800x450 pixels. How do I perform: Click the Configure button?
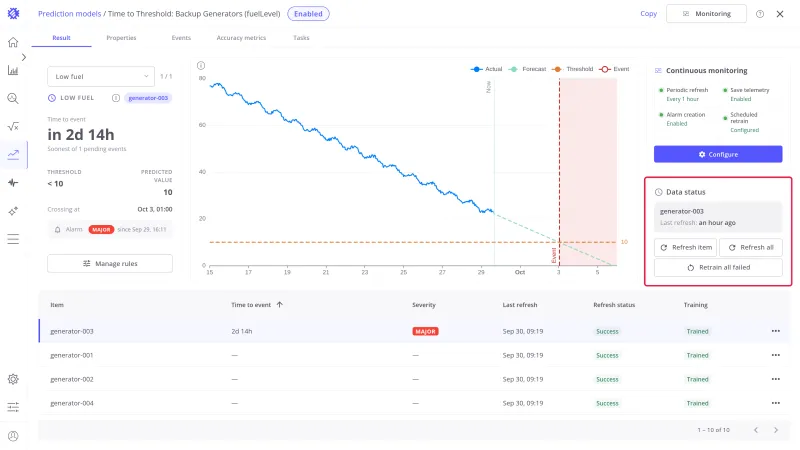[x=718, y=154]
